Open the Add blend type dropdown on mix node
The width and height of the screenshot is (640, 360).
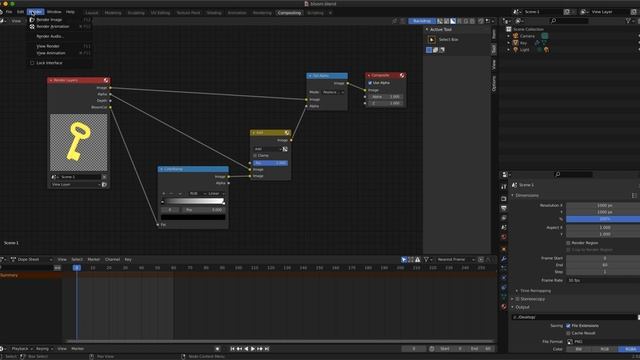267,149
